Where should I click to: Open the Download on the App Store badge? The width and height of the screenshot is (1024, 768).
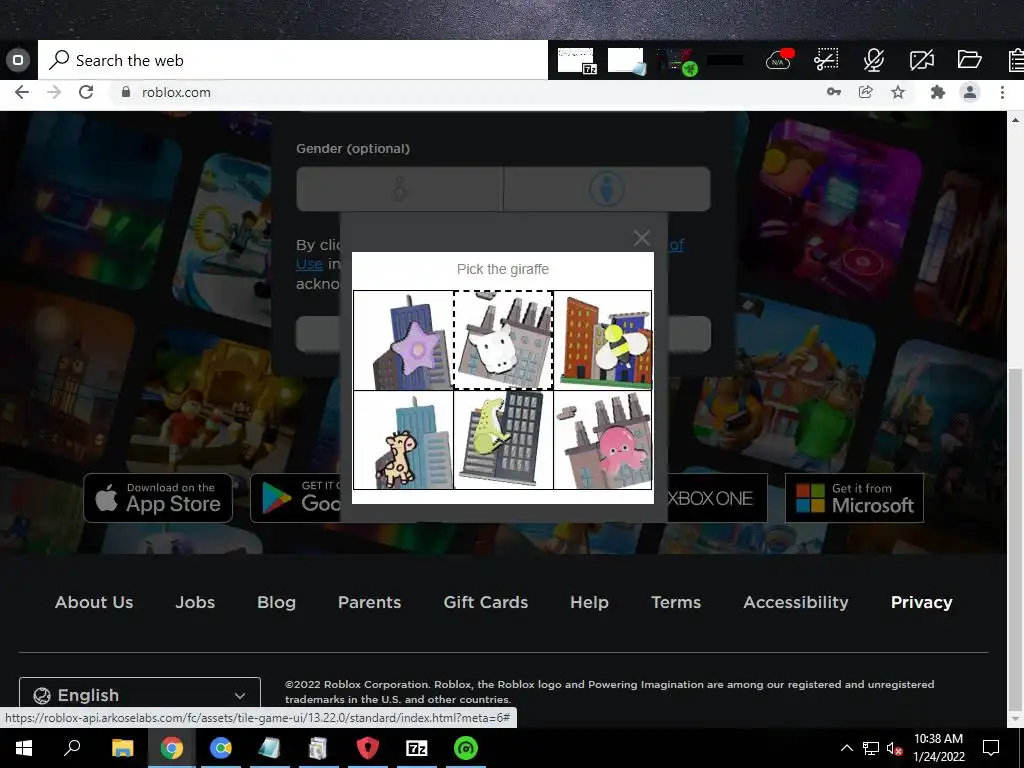point(158,498)
